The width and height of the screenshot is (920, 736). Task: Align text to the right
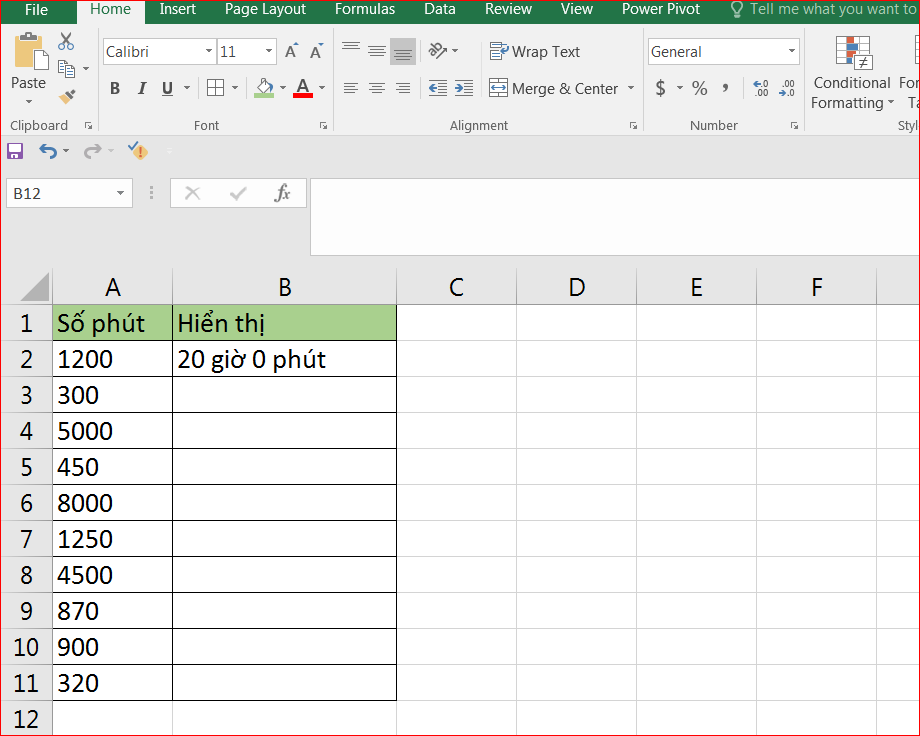coord(402,88)
